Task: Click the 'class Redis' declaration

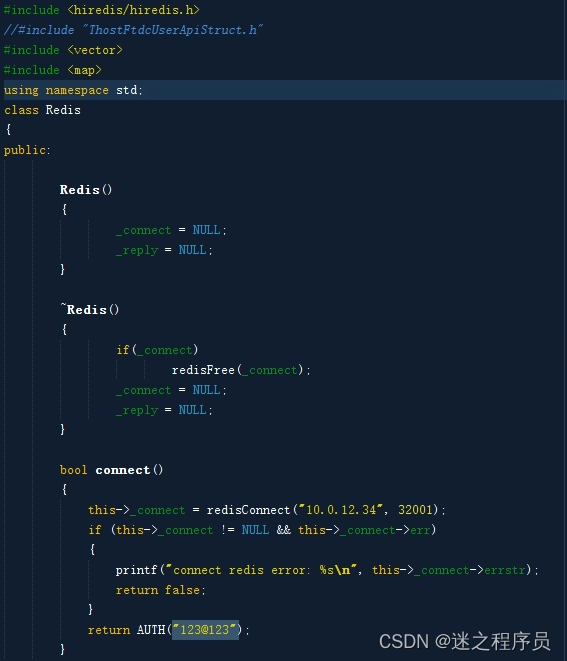Action: pos(42,110)
